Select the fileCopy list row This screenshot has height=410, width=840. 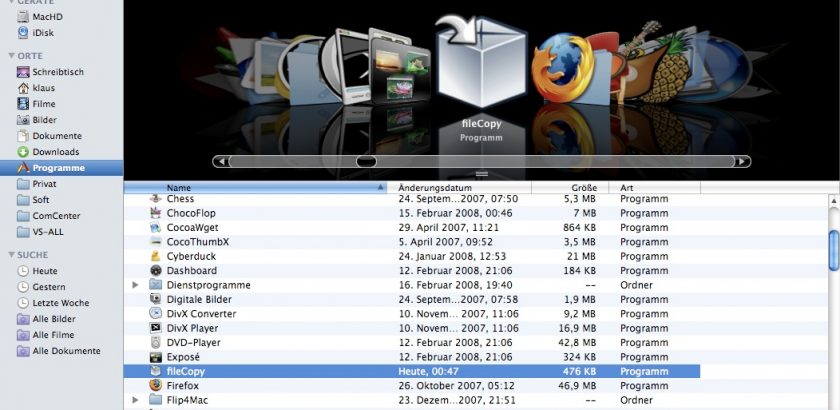click(x=412, y=371)
